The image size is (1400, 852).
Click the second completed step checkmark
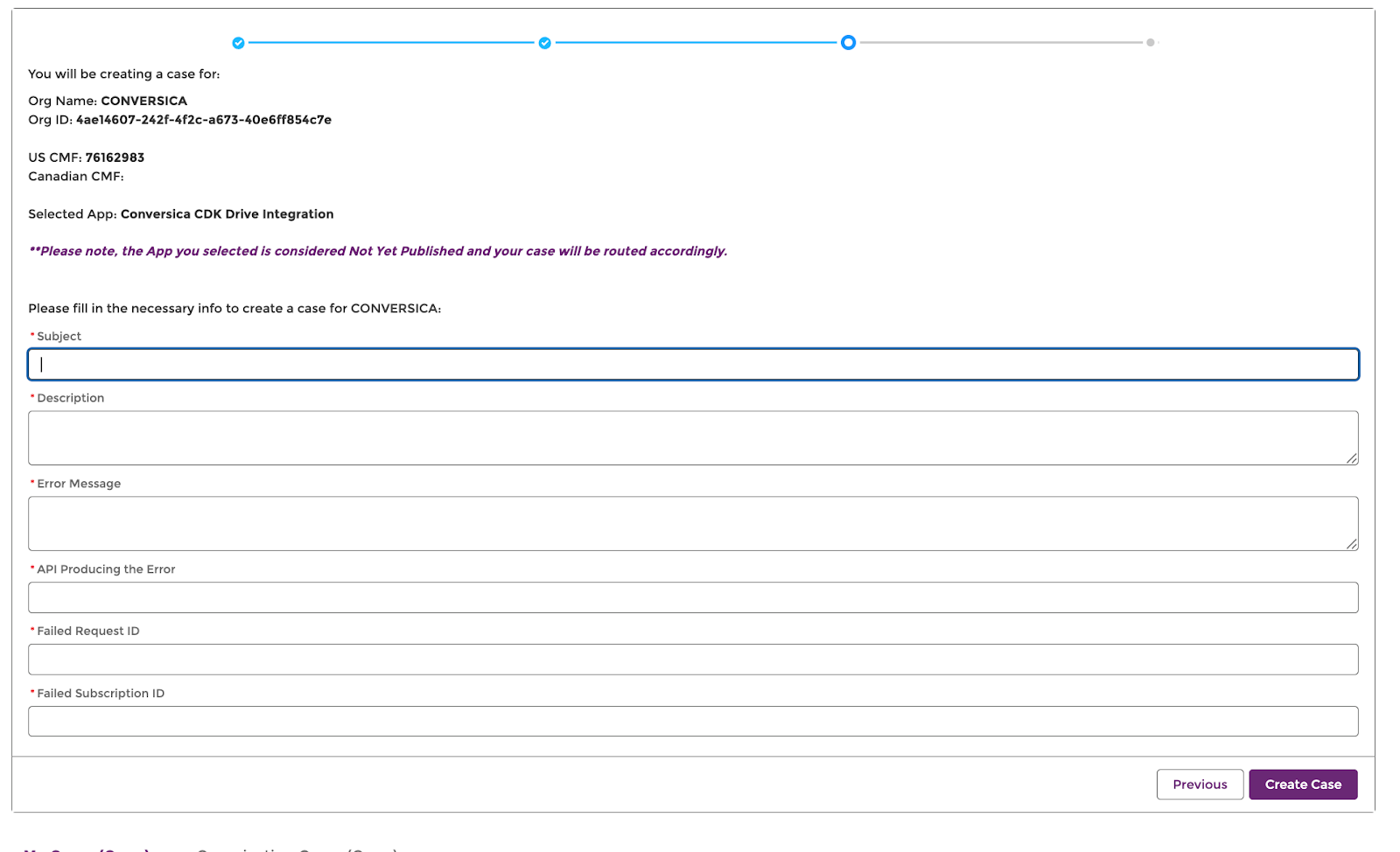pos(544,43)
